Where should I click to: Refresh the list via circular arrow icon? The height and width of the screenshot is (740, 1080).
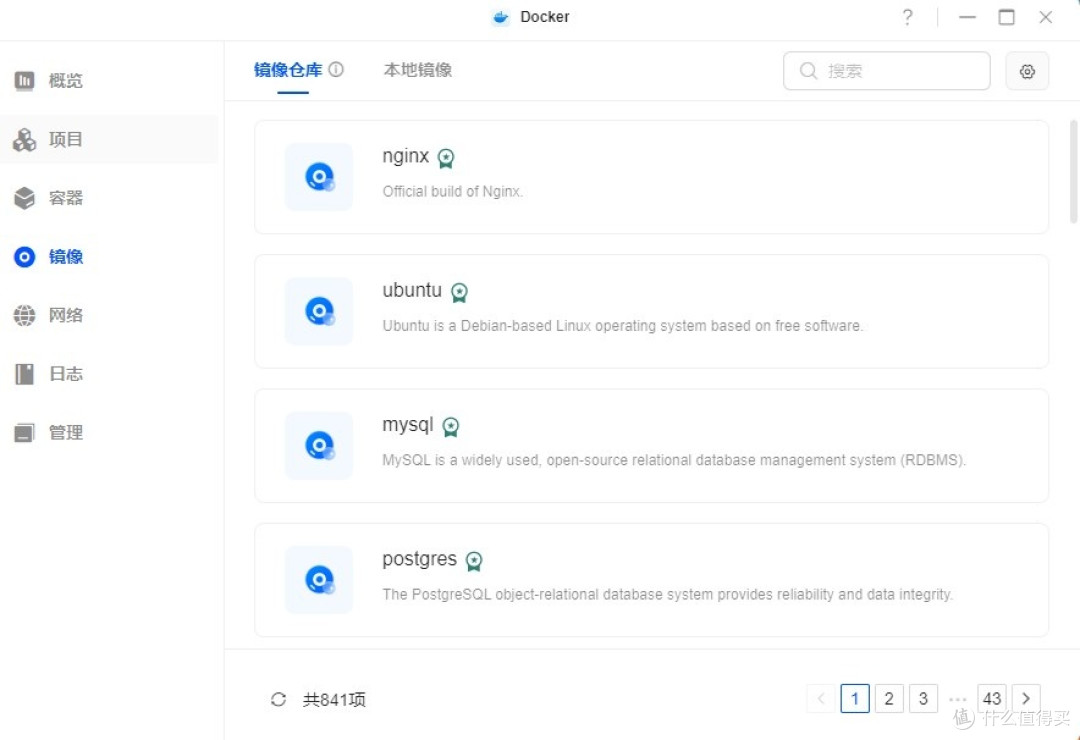(278, 699)
